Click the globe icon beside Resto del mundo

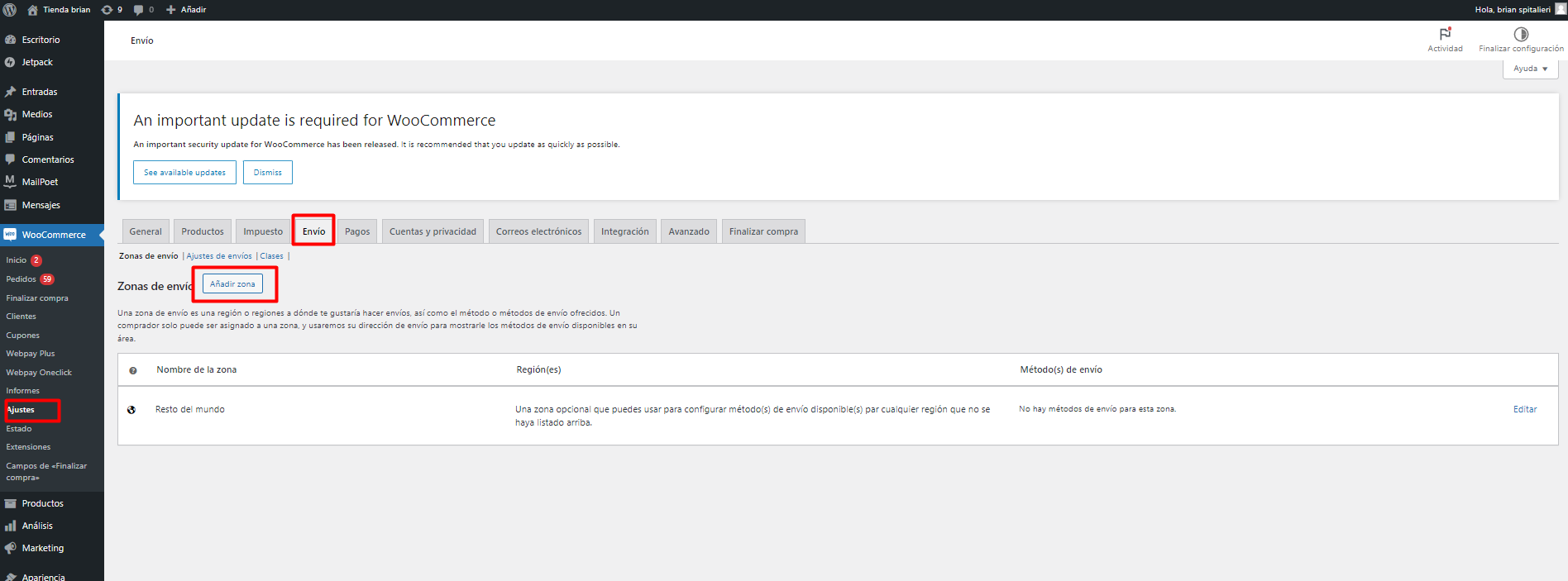[x=131, y=410]
